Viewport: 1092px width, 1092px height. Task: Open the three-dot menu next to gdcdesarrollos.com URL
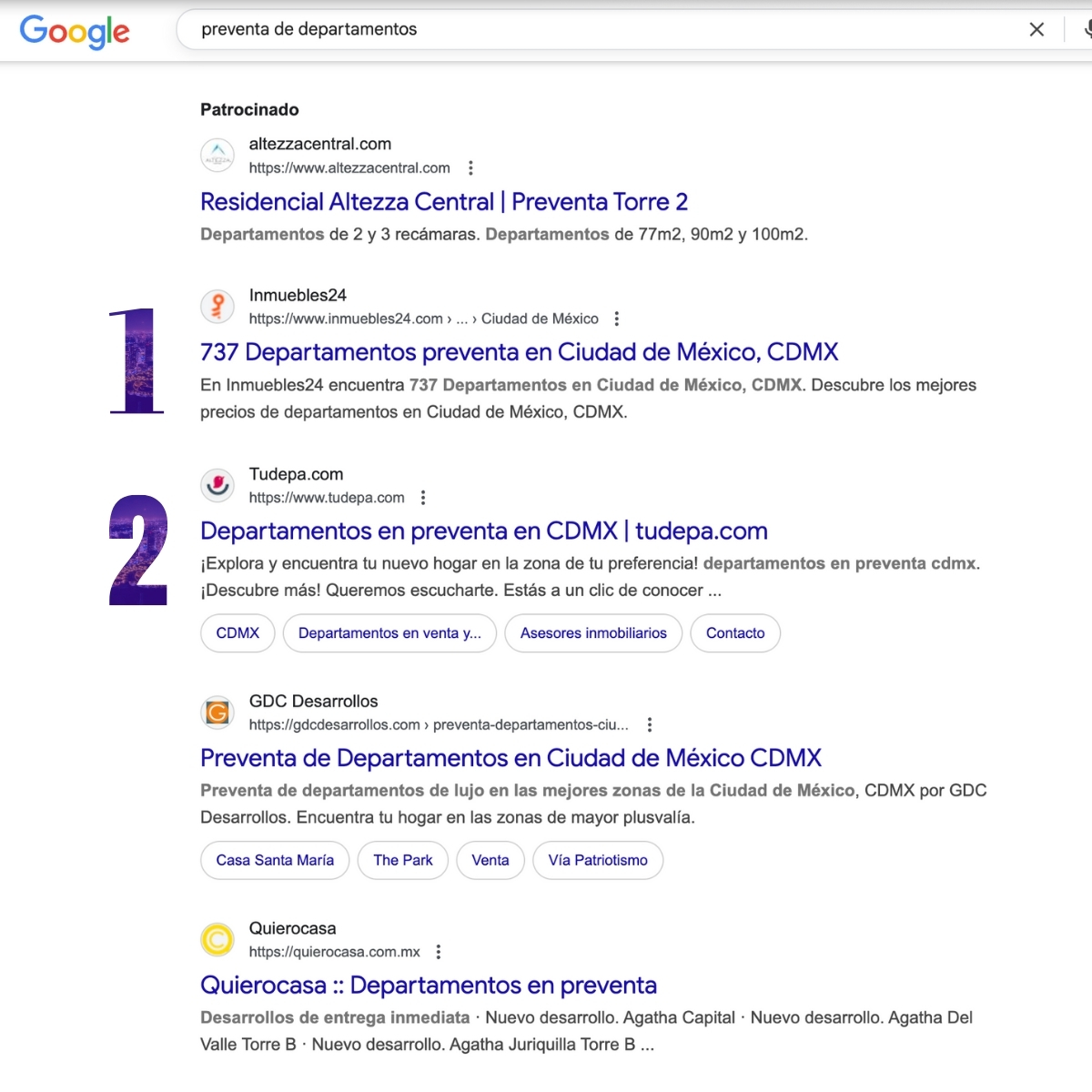point(650,725)
